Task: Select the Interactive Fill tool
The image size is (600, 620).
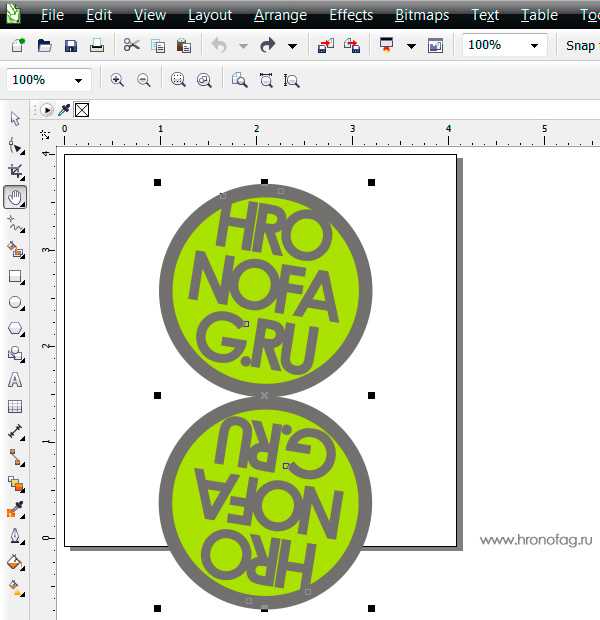Action: pyautogui.click(x=15, y=588)
